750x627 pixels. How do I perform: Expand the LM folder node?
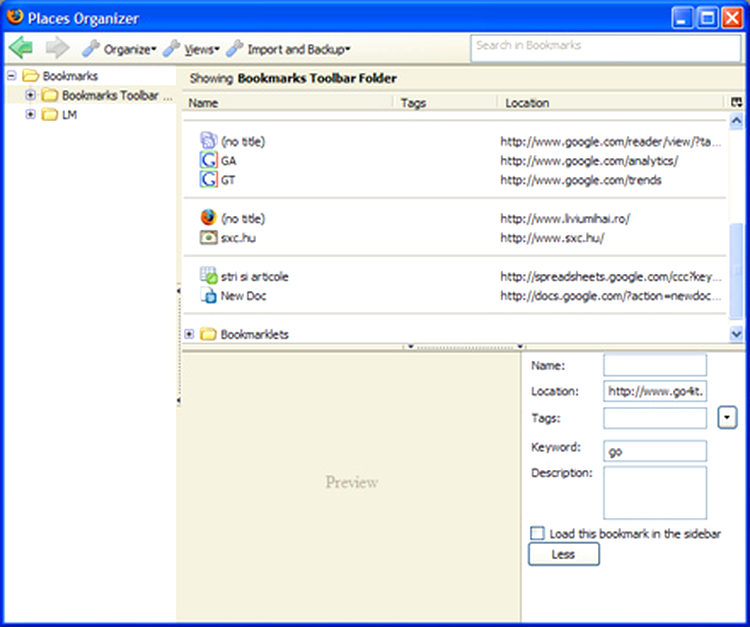coord(31,114)
